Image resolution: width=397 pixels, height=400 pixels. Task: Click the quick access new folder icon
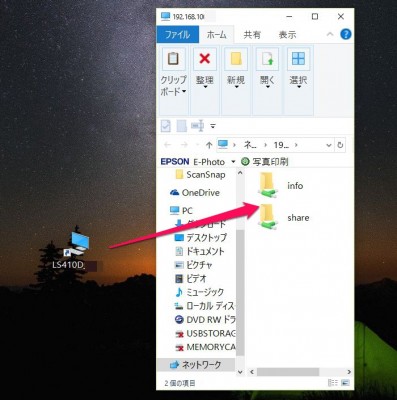[181, 126]
